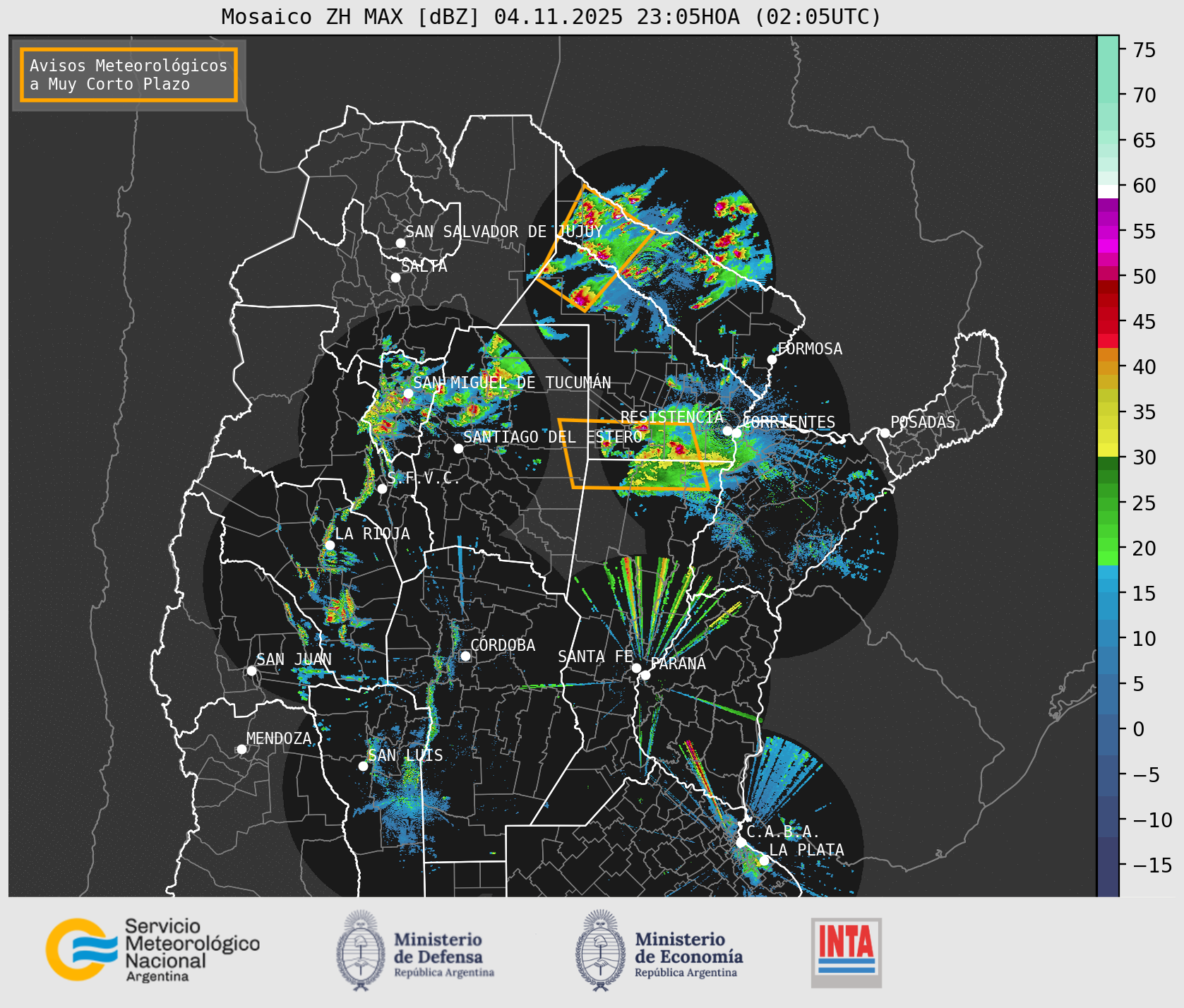Click the 0 dBZ colorbar label
The width and height of the screenshot is (1184, 1008).
click(x=1138, y=729)
